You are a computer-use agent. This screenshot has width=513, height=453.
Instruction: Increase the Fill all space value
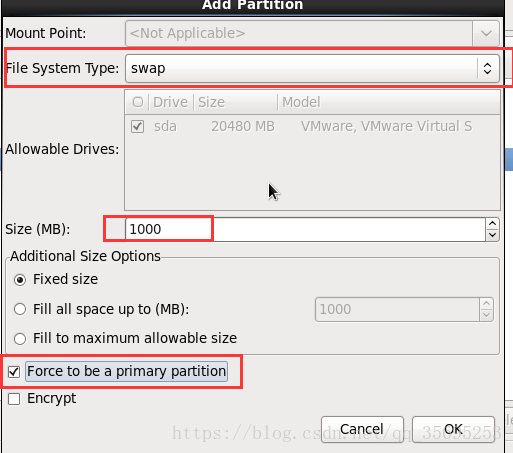487,303
